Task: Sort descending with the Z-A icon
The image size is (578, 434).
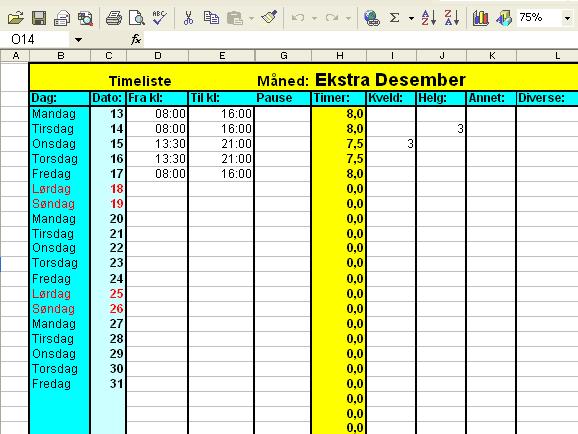Action: point(452,17)
